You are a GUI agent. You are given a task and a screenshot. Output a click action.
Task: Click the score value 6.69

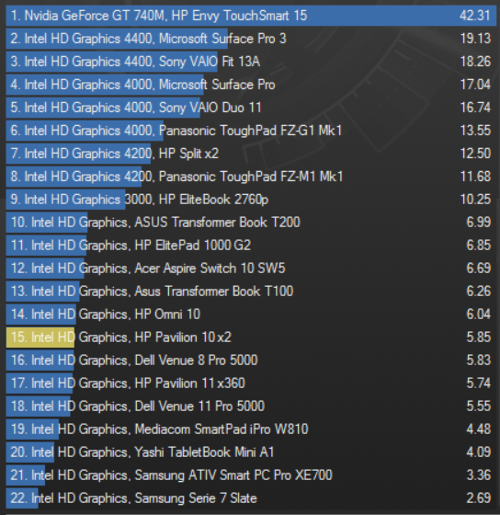click(479, 268)
